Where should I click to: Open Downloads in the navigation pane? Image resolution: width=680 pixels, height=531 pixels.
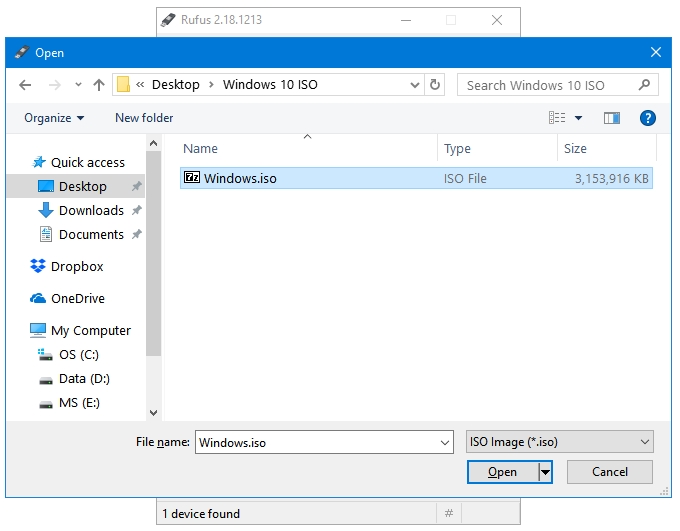pyautogui.click(x=91, y=210)
